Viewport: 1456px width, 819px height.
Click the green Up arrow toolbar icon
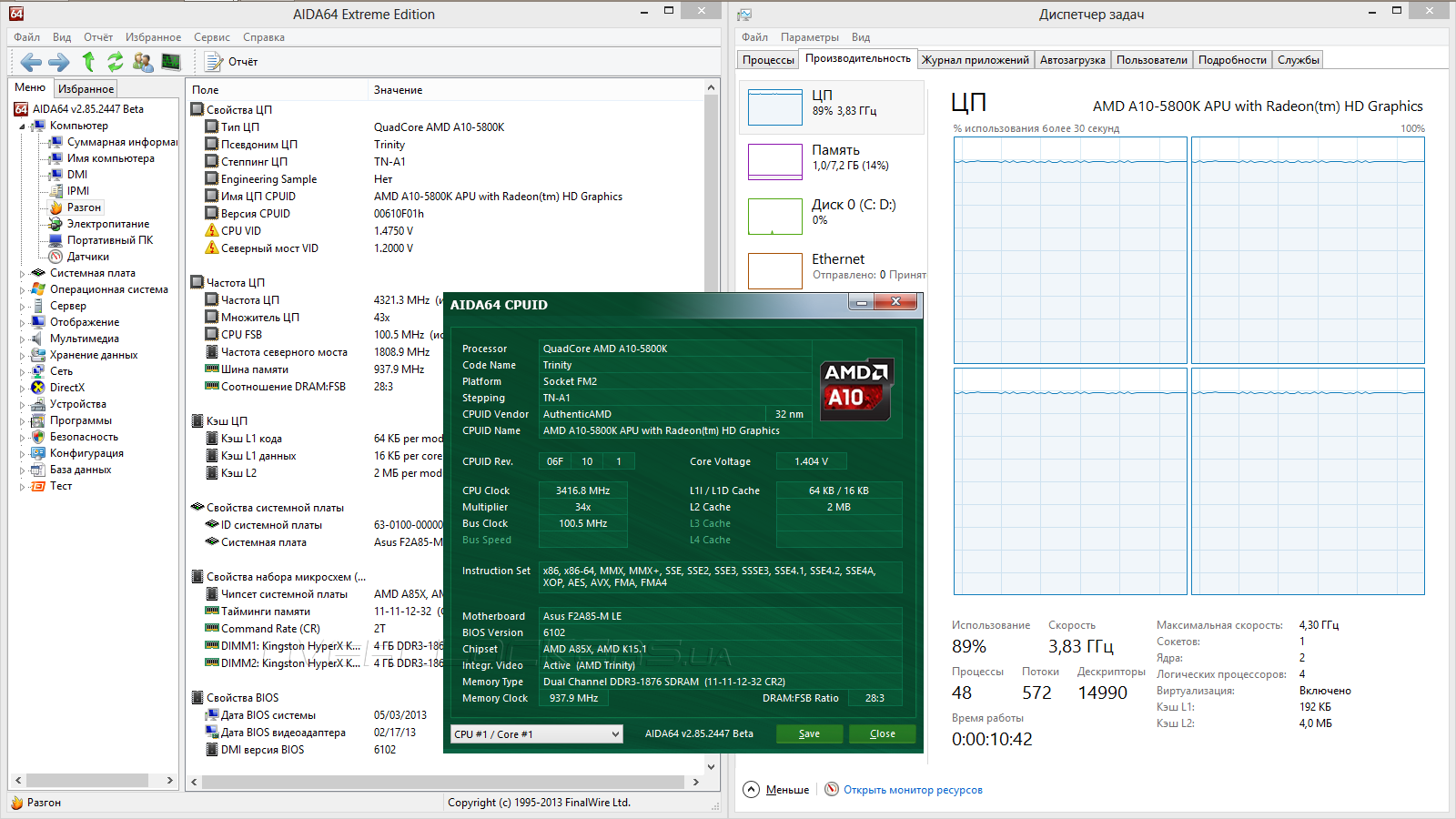(88, 62)
